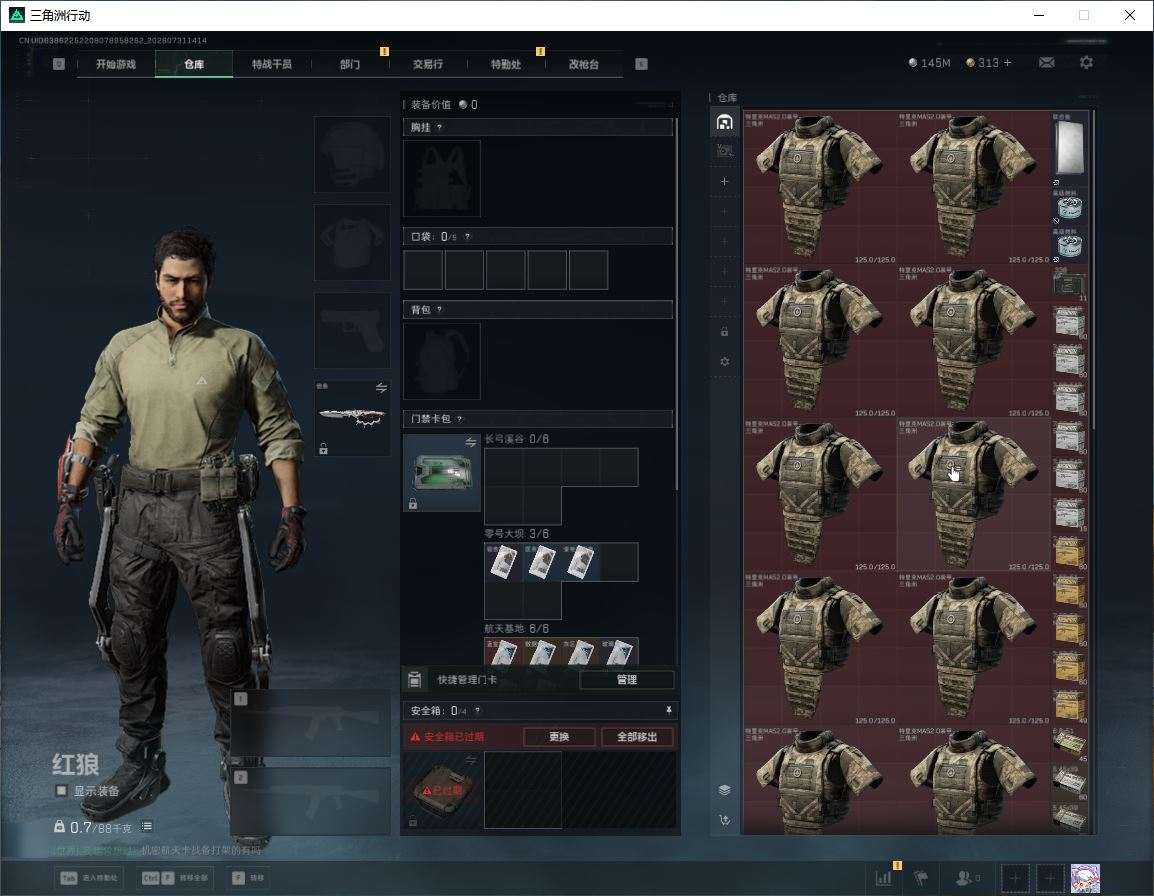Click the first empty team slot plus

(1014, 878)
